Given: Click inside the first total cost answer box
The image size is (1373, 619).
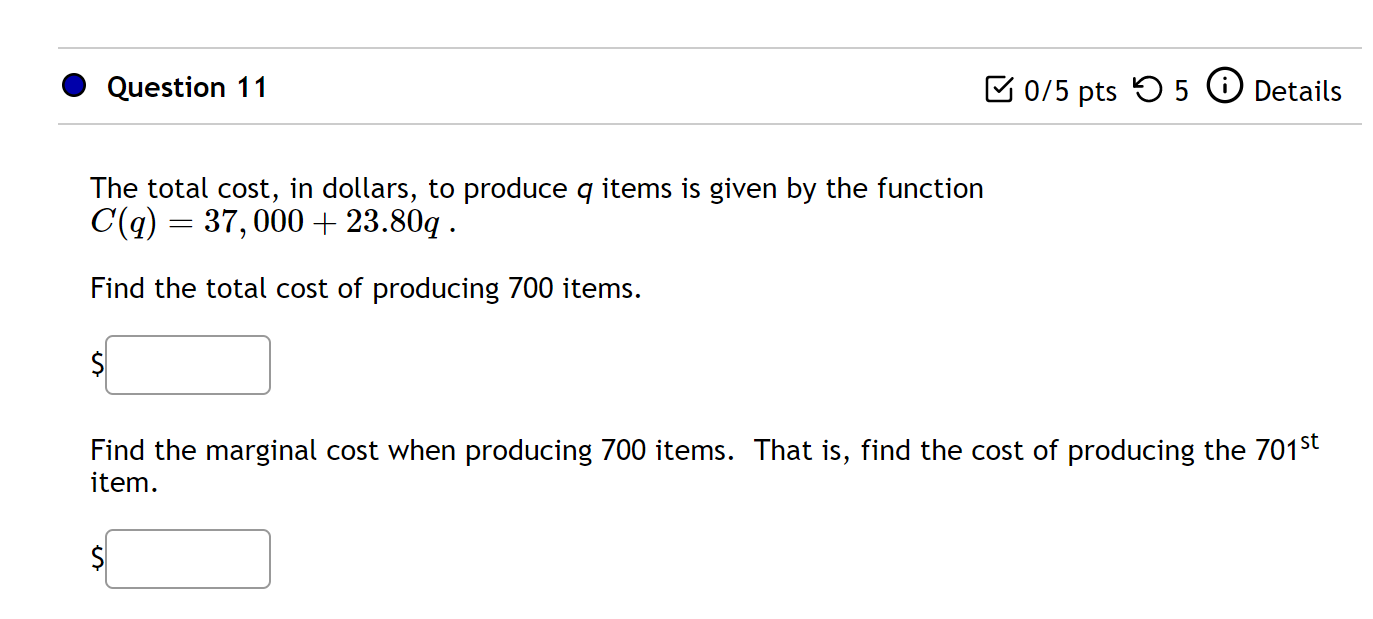Looking at the screenshot, I should pos(187,365).
